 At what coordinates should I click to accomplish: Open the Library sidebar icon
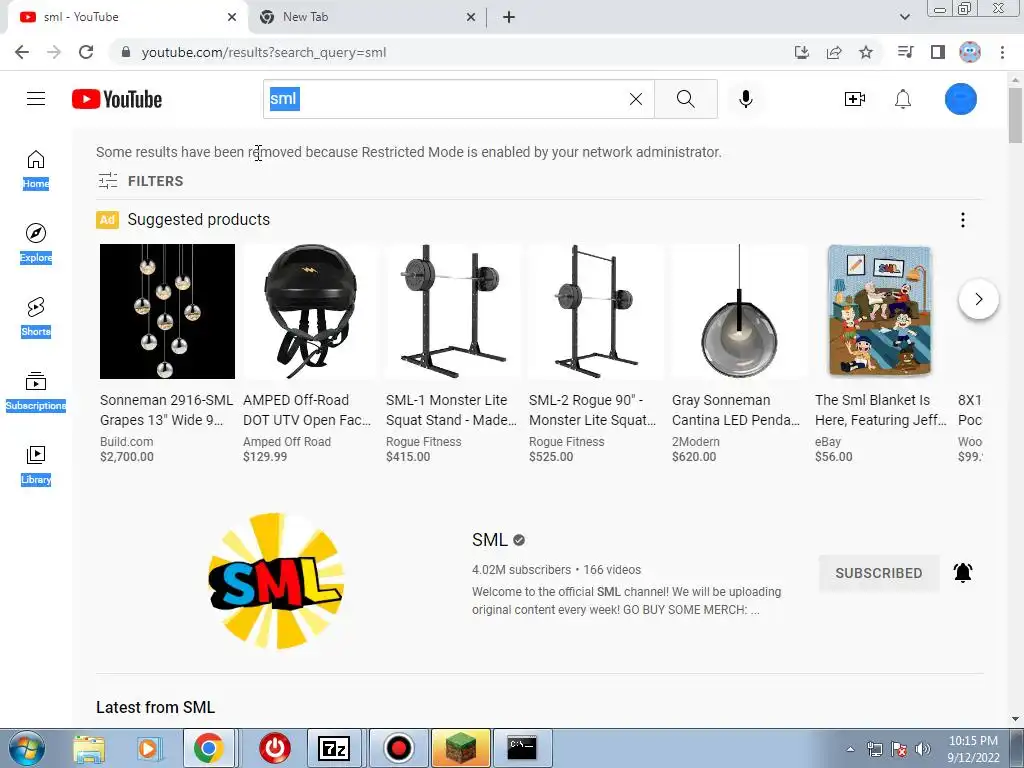pos(36,465)
